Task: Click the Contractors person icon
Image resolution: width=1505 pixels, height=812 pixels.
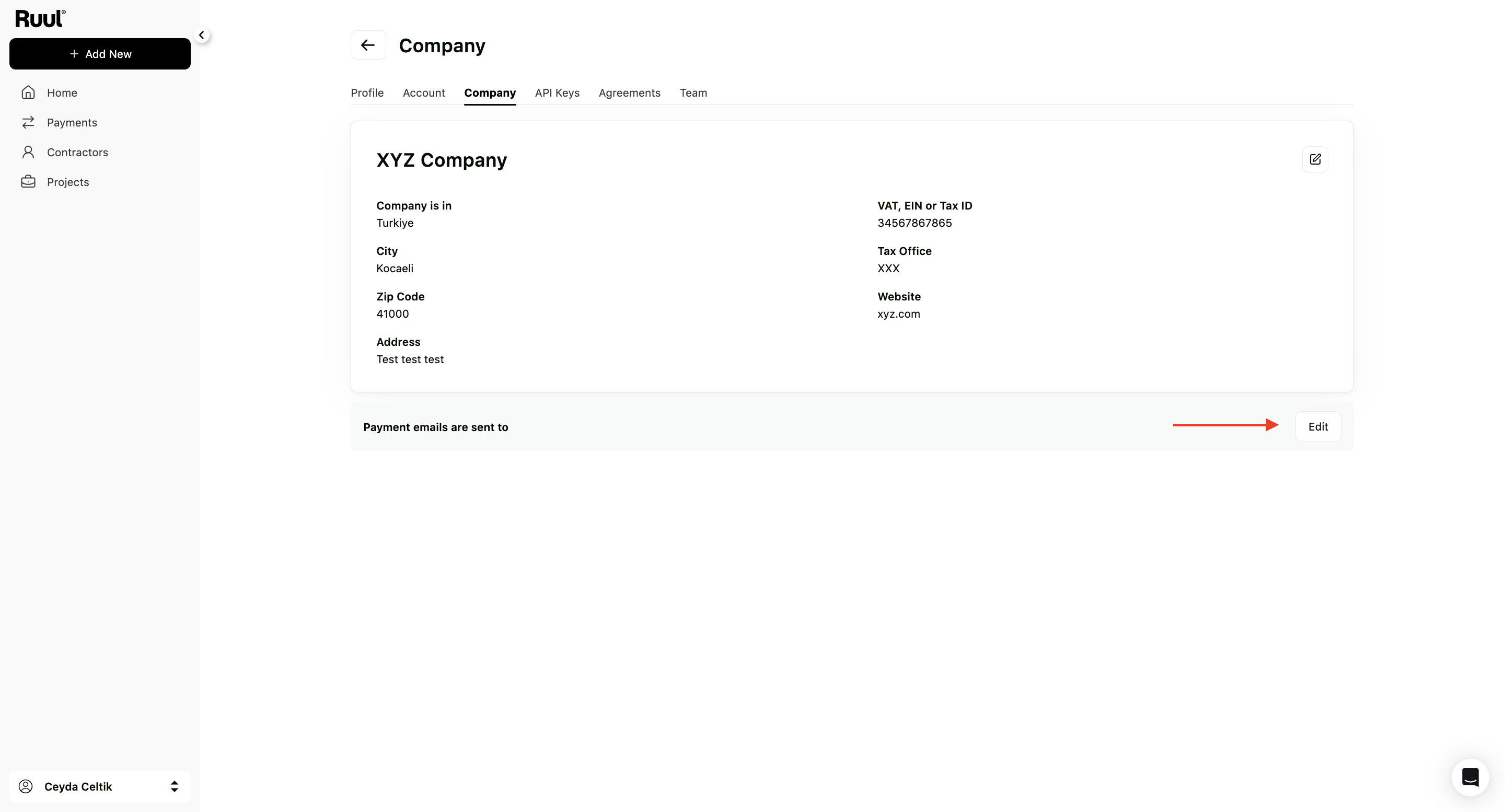Action: click(28, 152)
